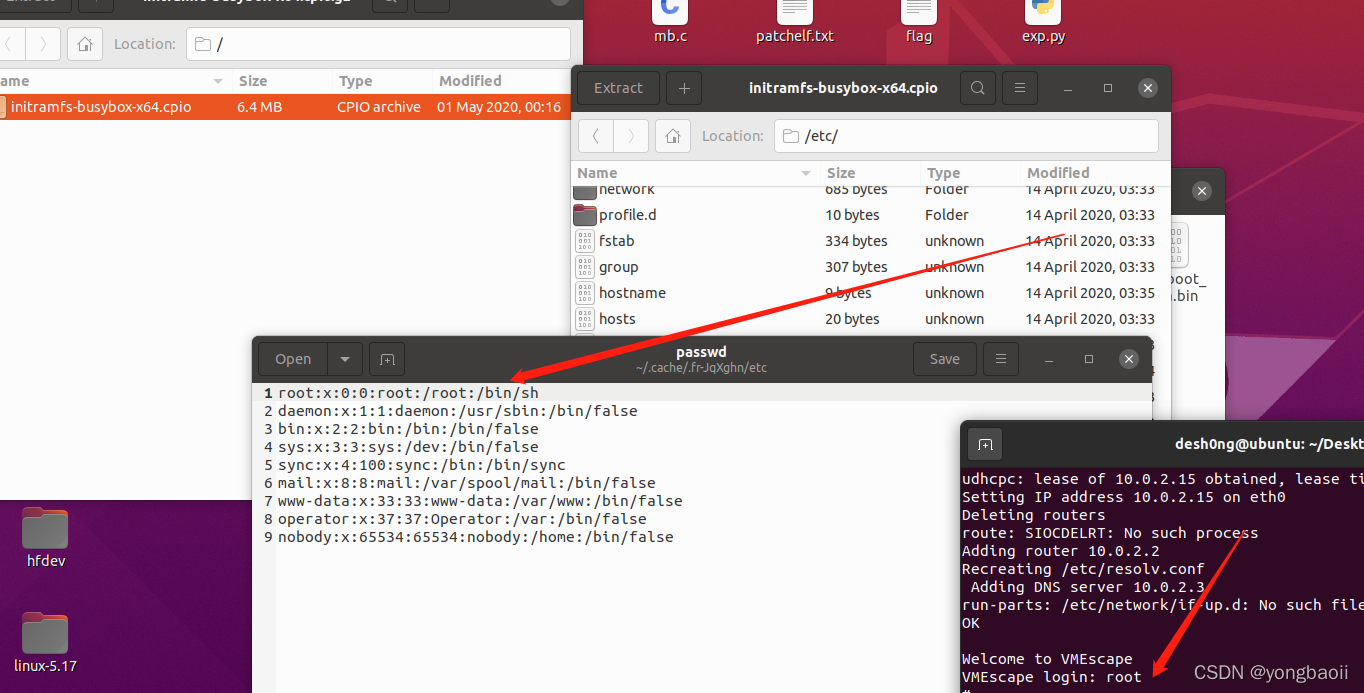1364x693 pixels.
Task: Click Extract in the front archive window
Action: click(x=618, y=88)
